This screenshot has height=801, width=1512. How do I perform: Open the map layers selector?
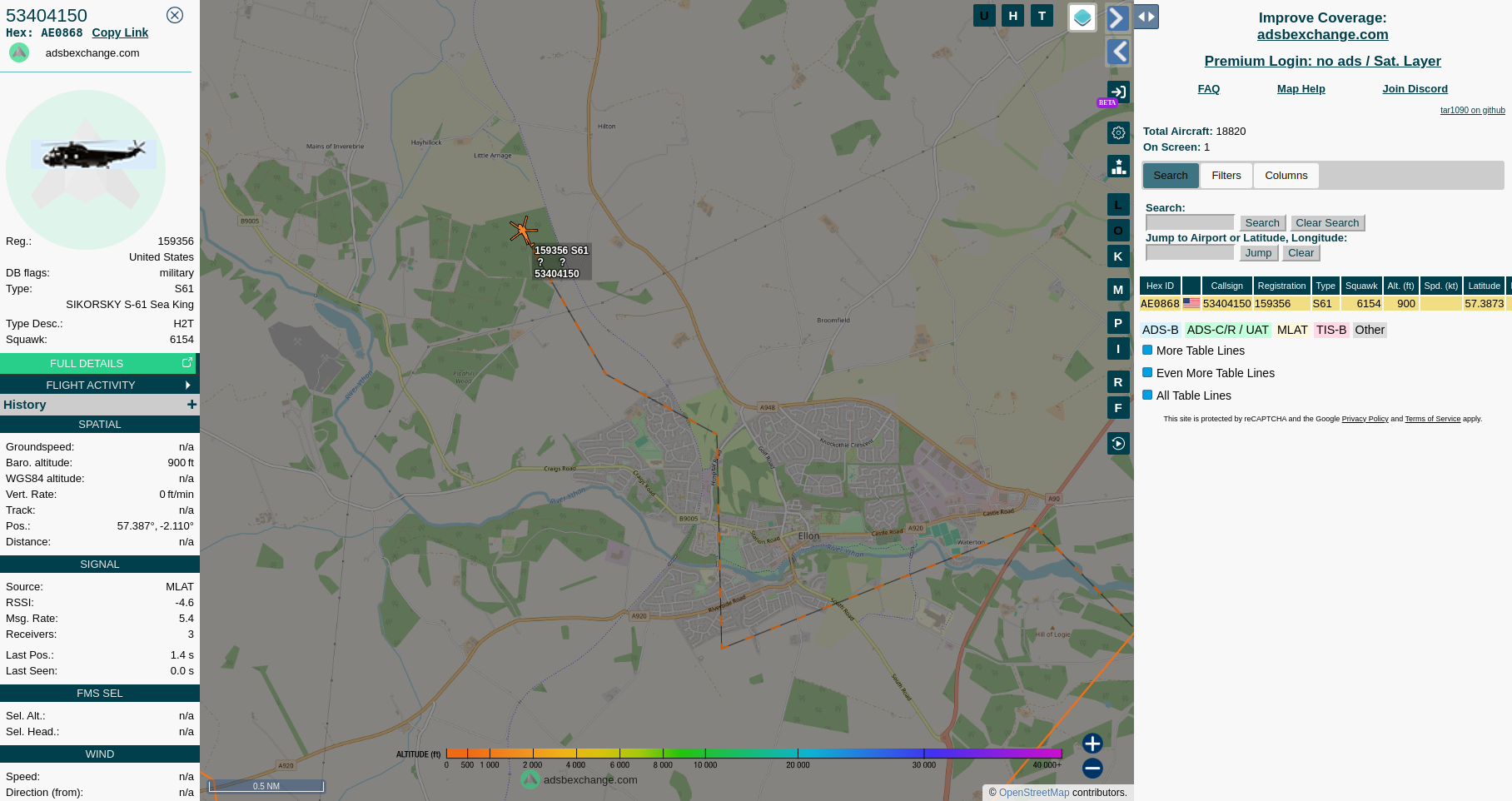(1082, 17)
